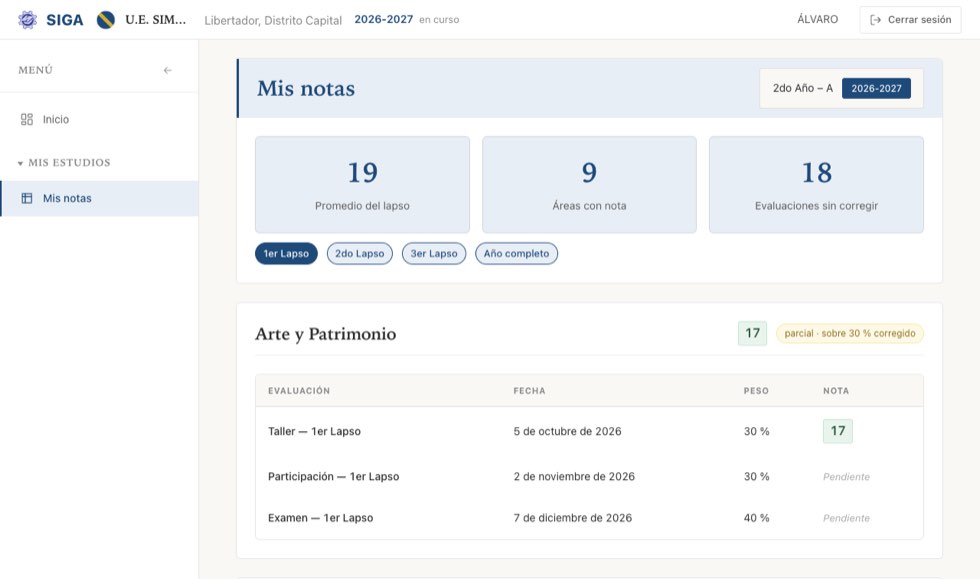Click the Arte y Patrimonio heading

coord(326,334)
